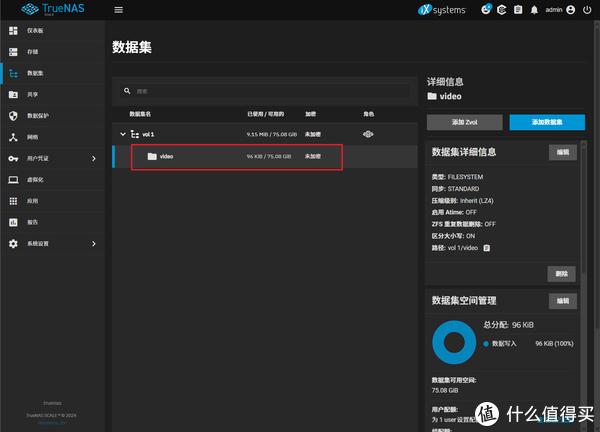
Task: Click the 9.15 MiB / 75.08 GiB cell
Action: pos(272,134)
